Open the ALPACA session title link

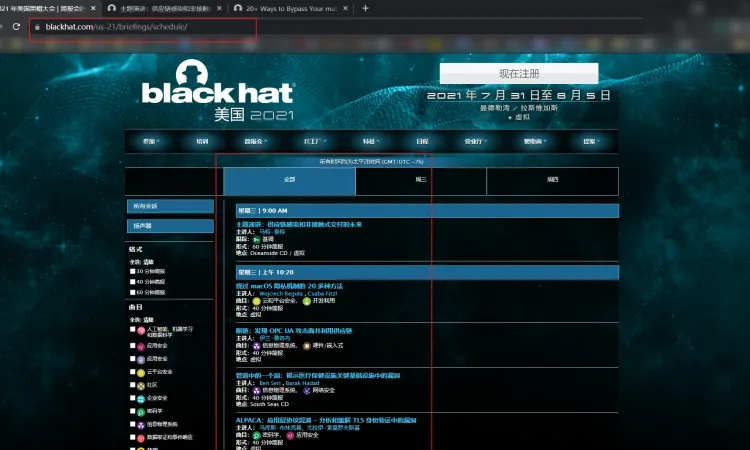326,420
